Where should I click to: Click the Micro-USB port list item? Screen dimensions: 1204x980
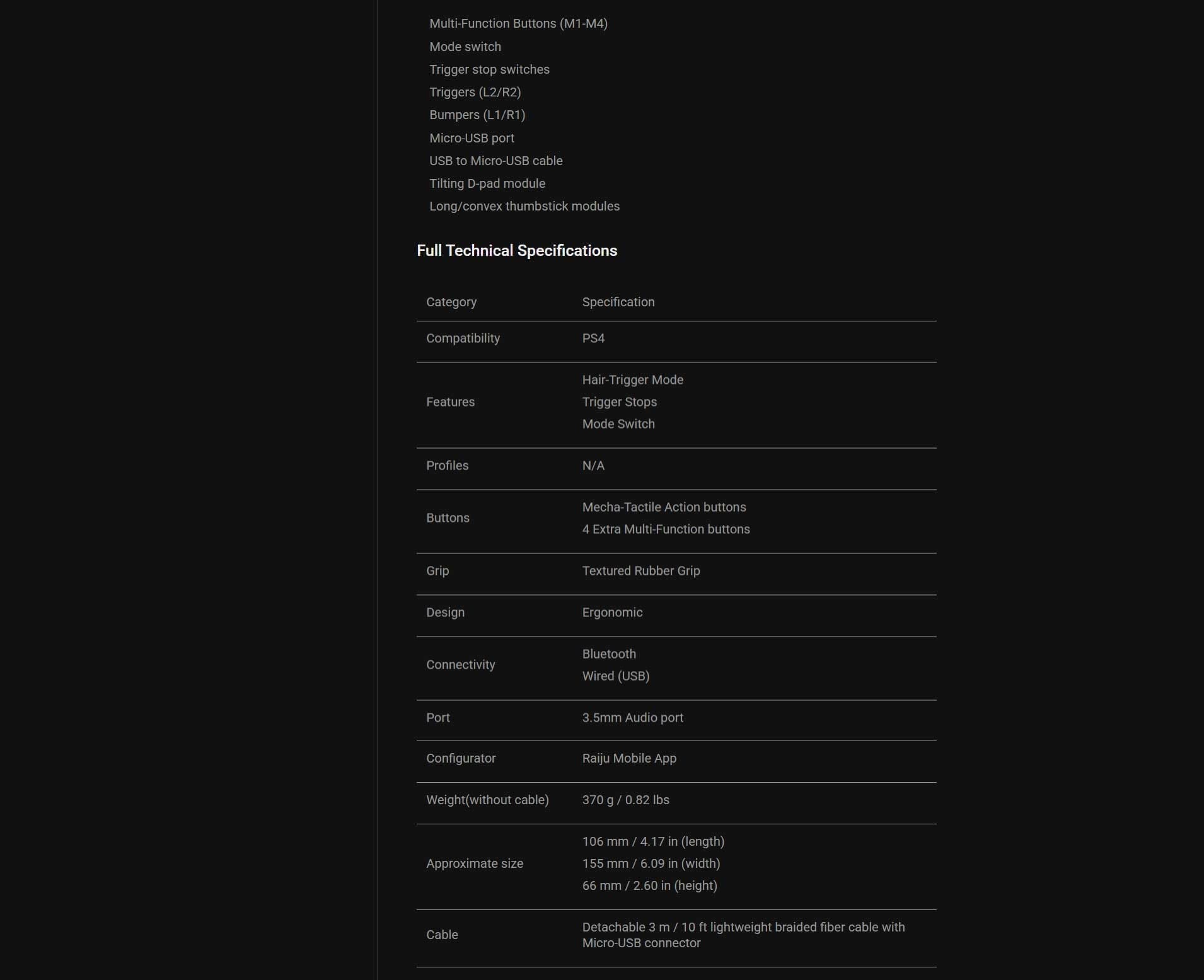472,138
